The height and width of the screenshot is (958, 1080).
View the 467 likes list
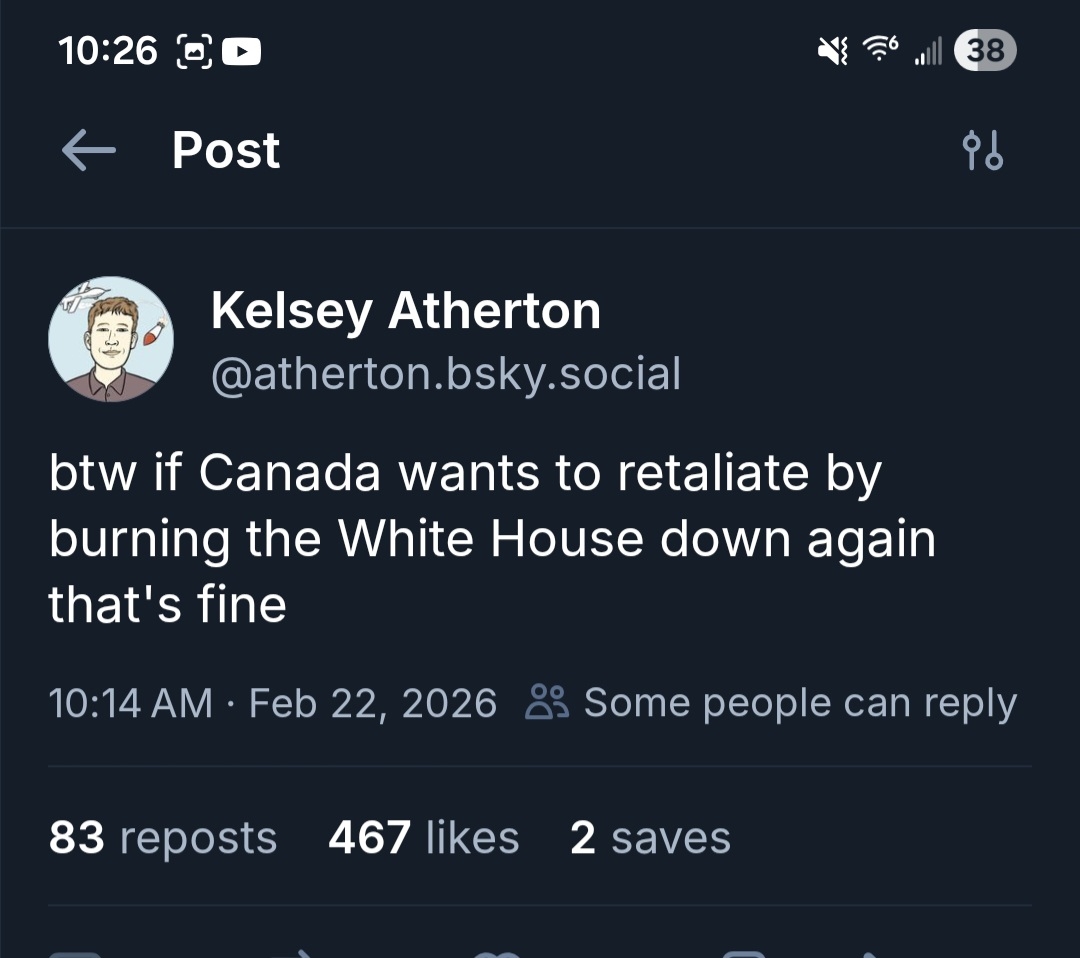(423, 837)
